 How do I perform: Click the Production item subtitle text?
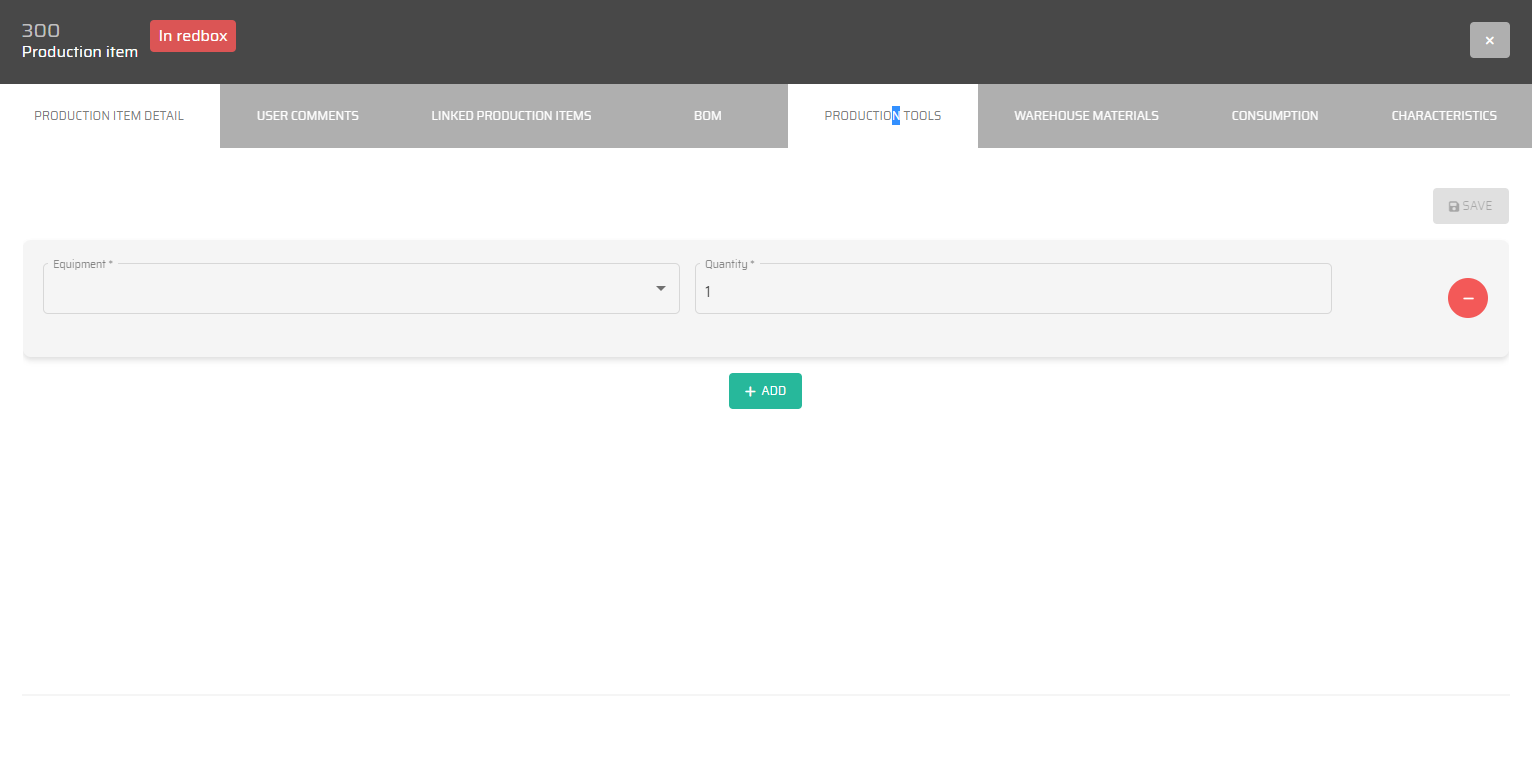pyautogui.click(x=80, y=52)
